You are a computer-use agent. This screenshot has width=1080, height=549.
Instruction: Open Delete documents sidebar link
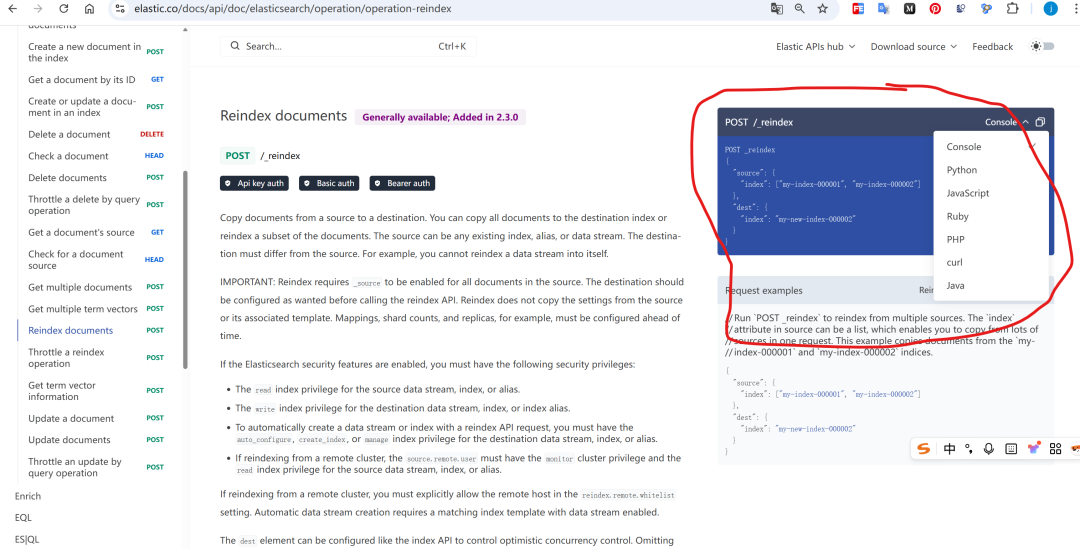pos(68,178)
